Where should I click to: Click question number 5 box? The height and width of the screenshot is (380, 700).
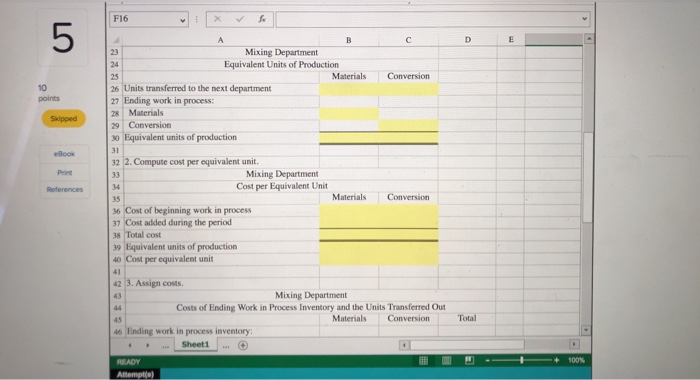click(x=62, y=38)
